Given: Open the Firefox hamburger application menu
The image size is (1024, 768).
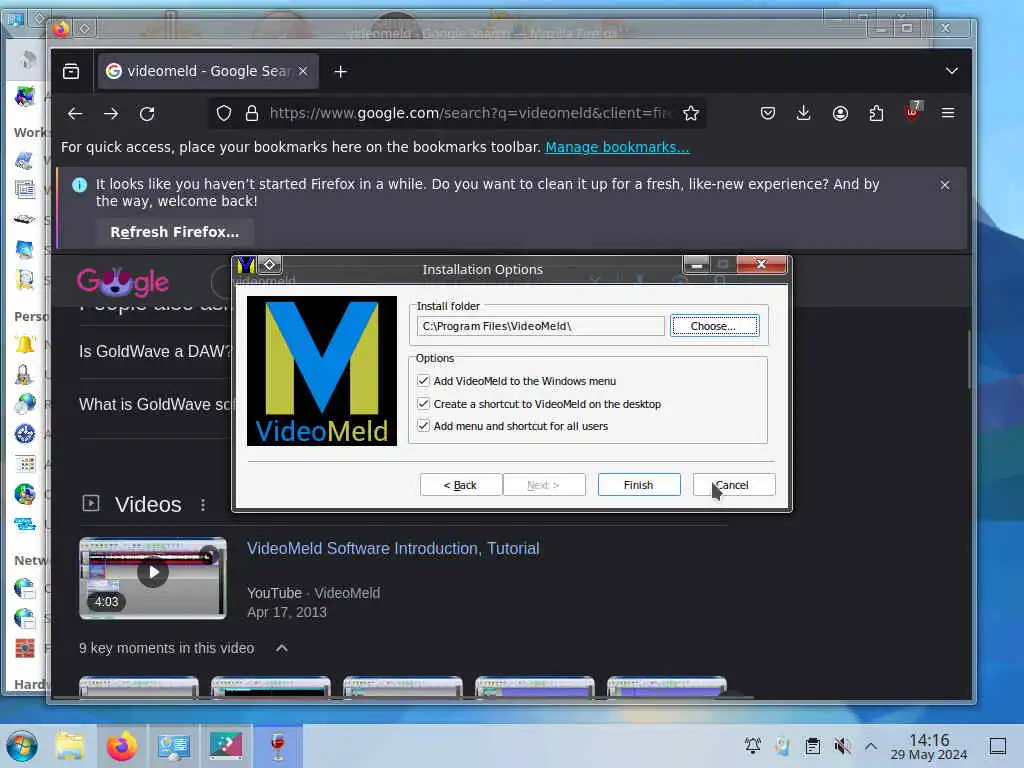Looking at the screenshot, I should click(948, 114).
